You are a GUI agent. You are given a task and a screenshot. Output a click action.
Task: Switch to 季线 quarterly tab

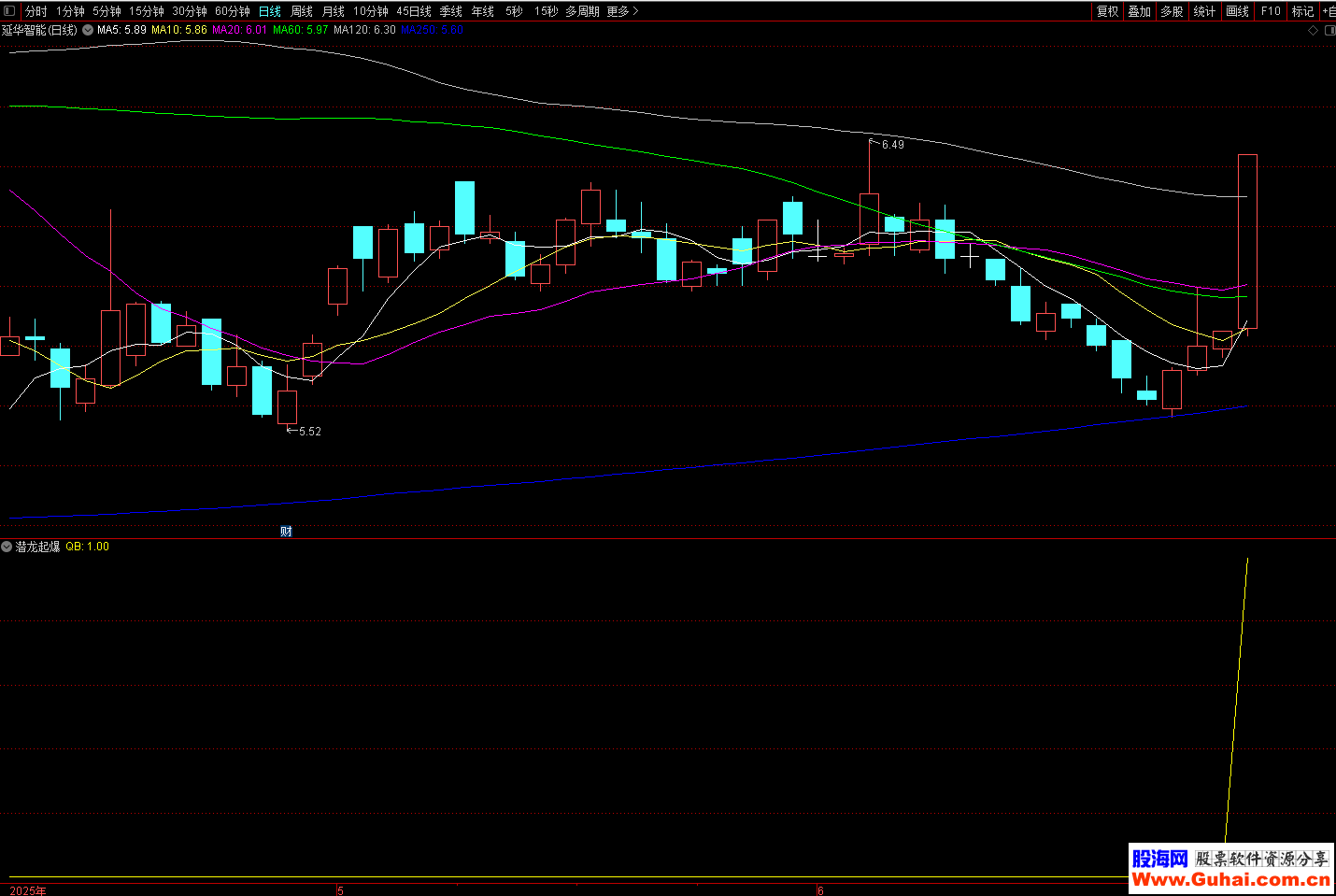pyautogui.click(x=451, y=11)
